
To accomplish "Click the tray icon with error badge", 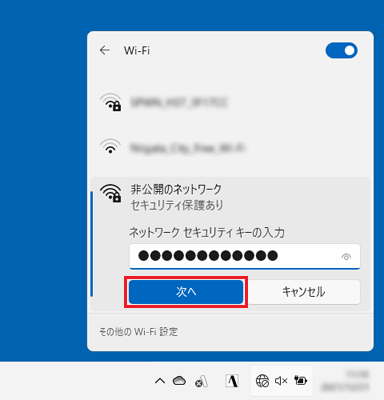I will coord(202,381).
